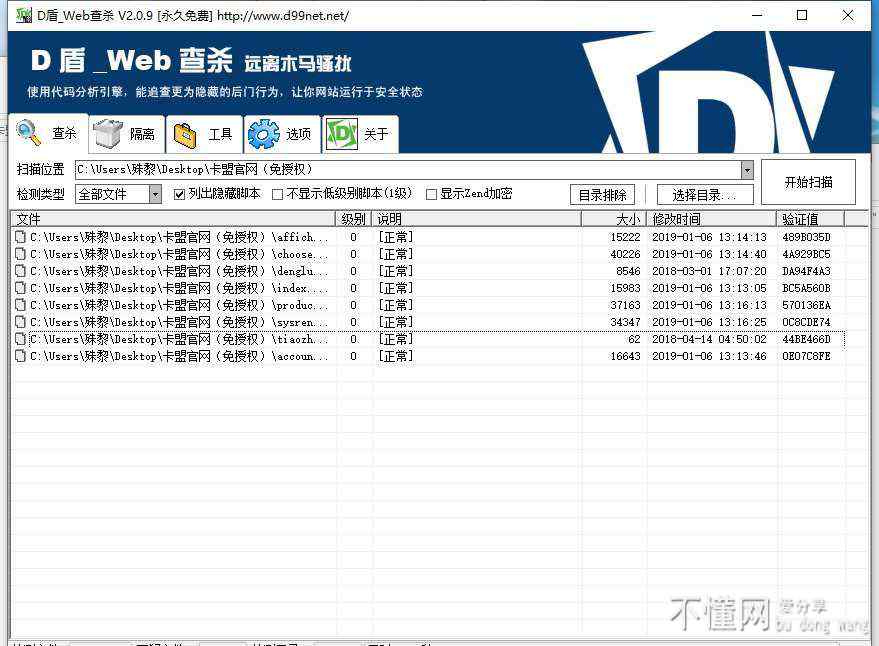Sort by 修改时间 column header
The width and height of the screenshot is (879, 646).
711,219
